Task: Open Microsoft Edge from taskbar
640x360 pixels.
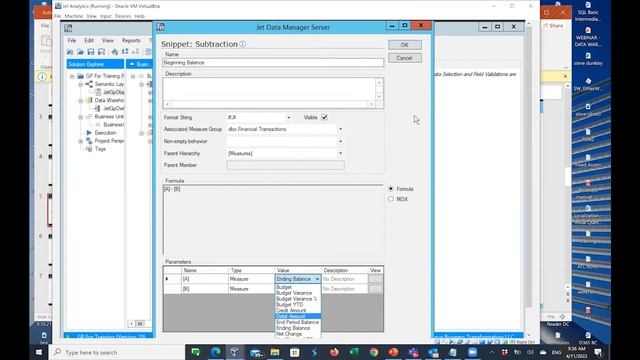Action: click(x=216, y=352)
